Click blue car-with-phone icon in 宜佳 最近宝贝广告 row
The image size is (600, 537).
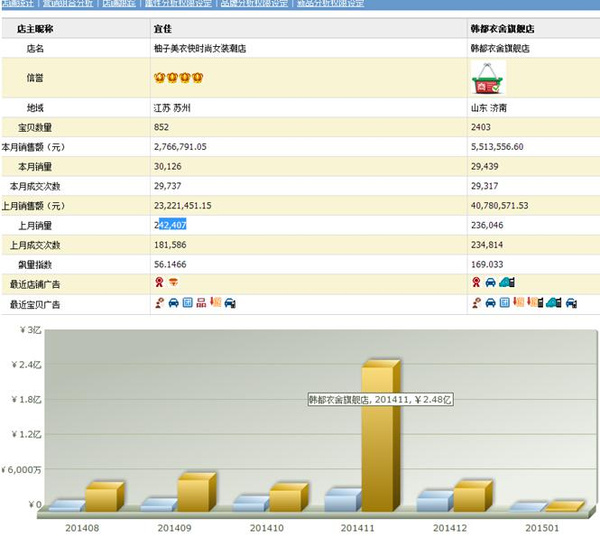(x=230, y=303)
